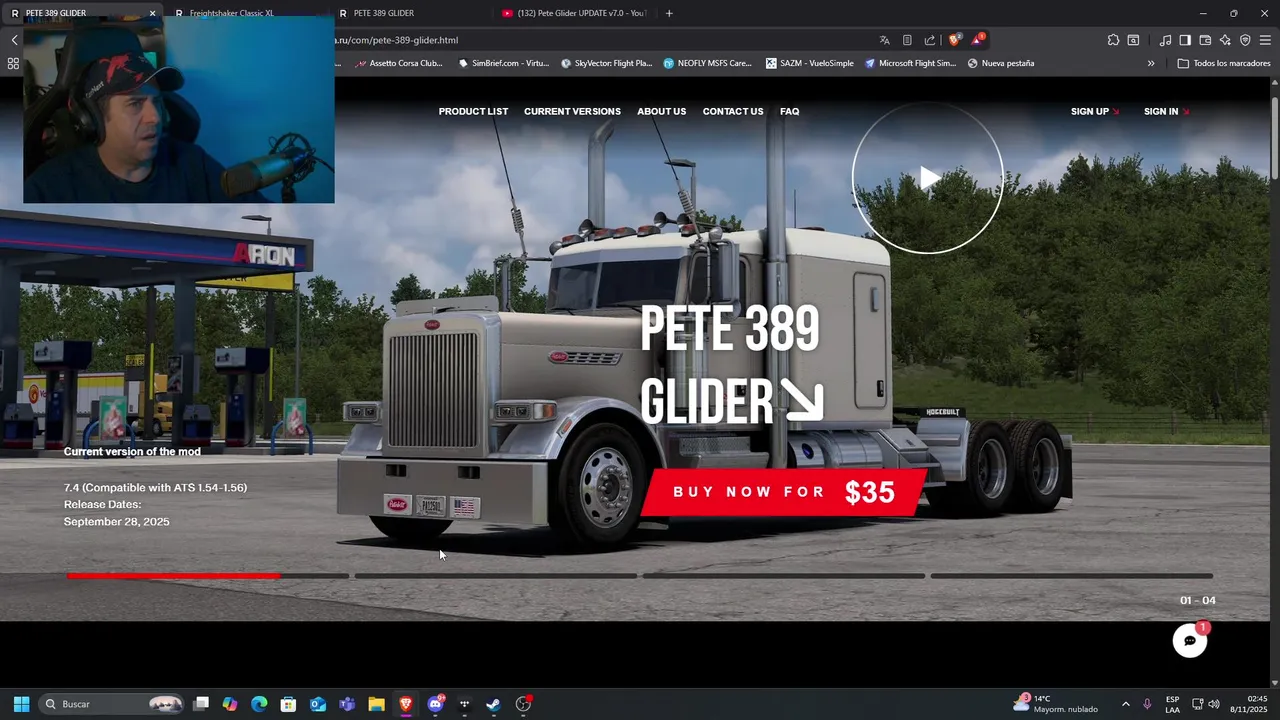1280x720 pixels.
Task: Click the browser back arrow
Action: pyautogui.click(x=14, y=40)
